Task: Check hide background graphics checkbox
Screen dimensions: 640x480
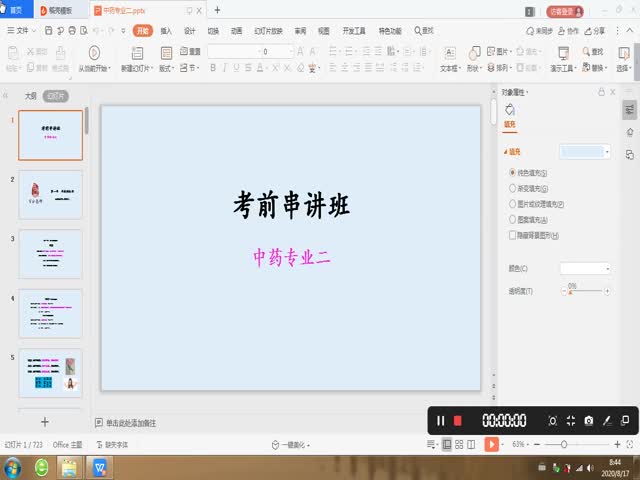Action: (512, 235)
